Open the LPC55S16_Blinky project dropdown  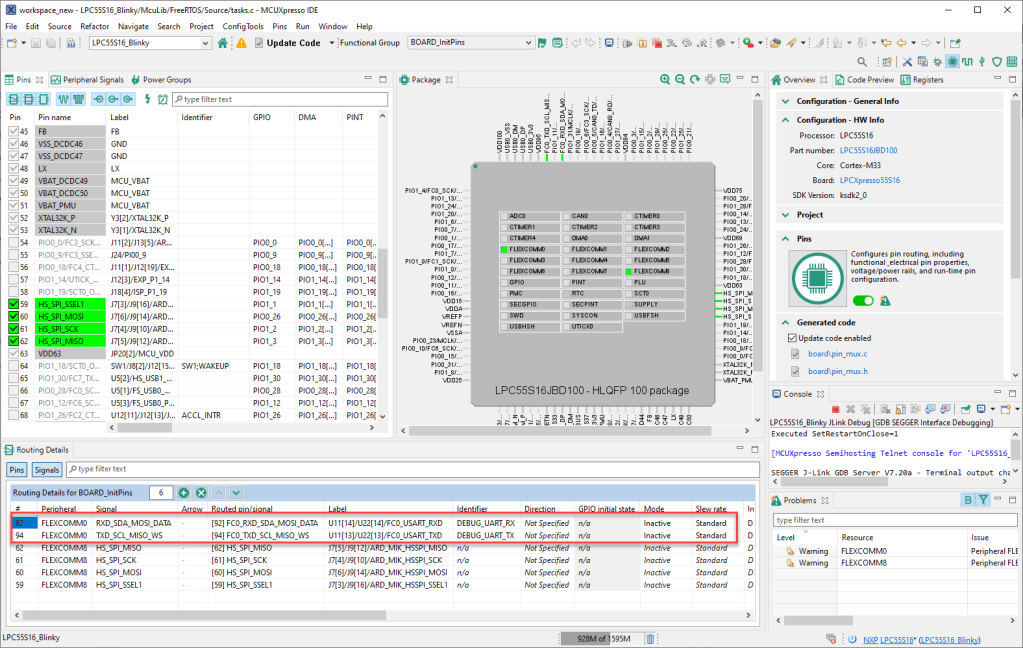coord(206,43)
